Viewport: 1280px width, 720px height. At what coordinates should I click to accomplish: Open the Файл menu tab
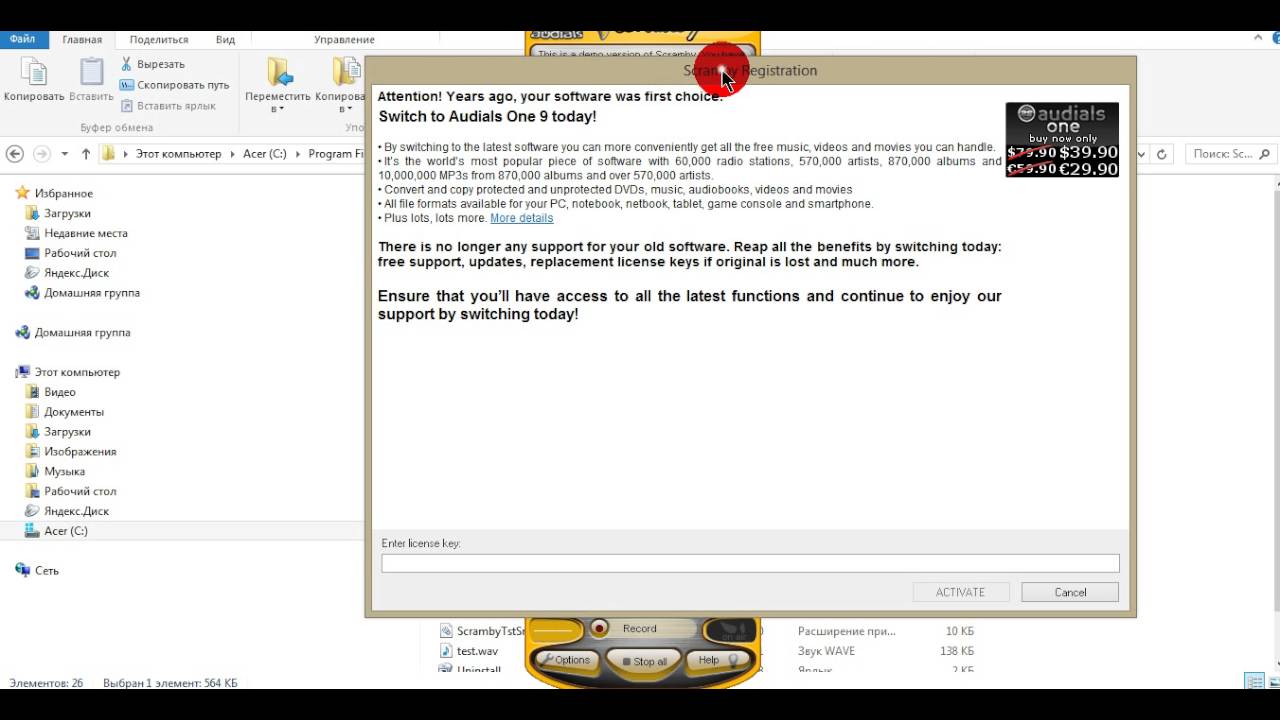tap(22, 39)
